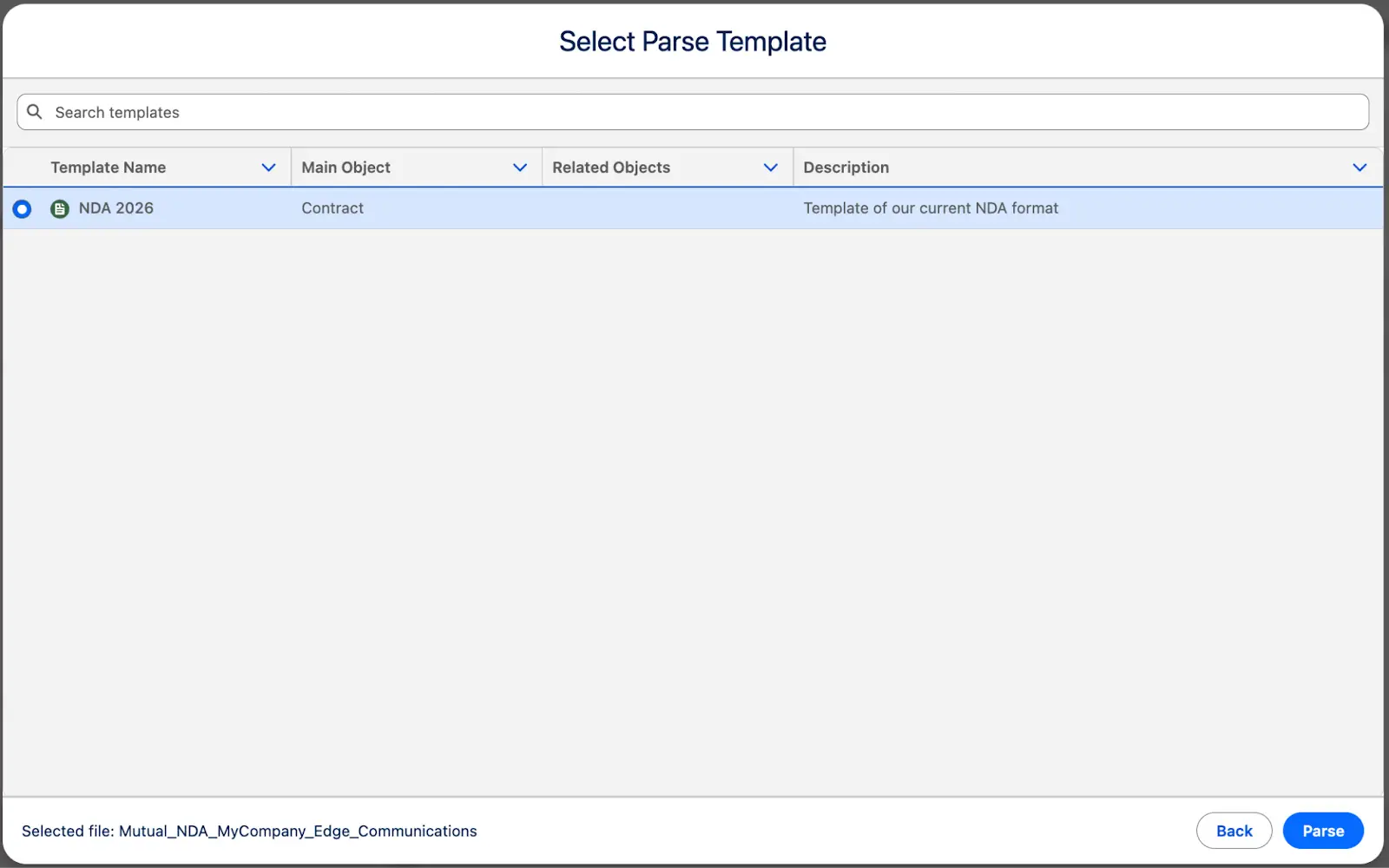Click the Main Object column header label
Image resolution: width=1389 pixels, height=868 pixels.
346,168
